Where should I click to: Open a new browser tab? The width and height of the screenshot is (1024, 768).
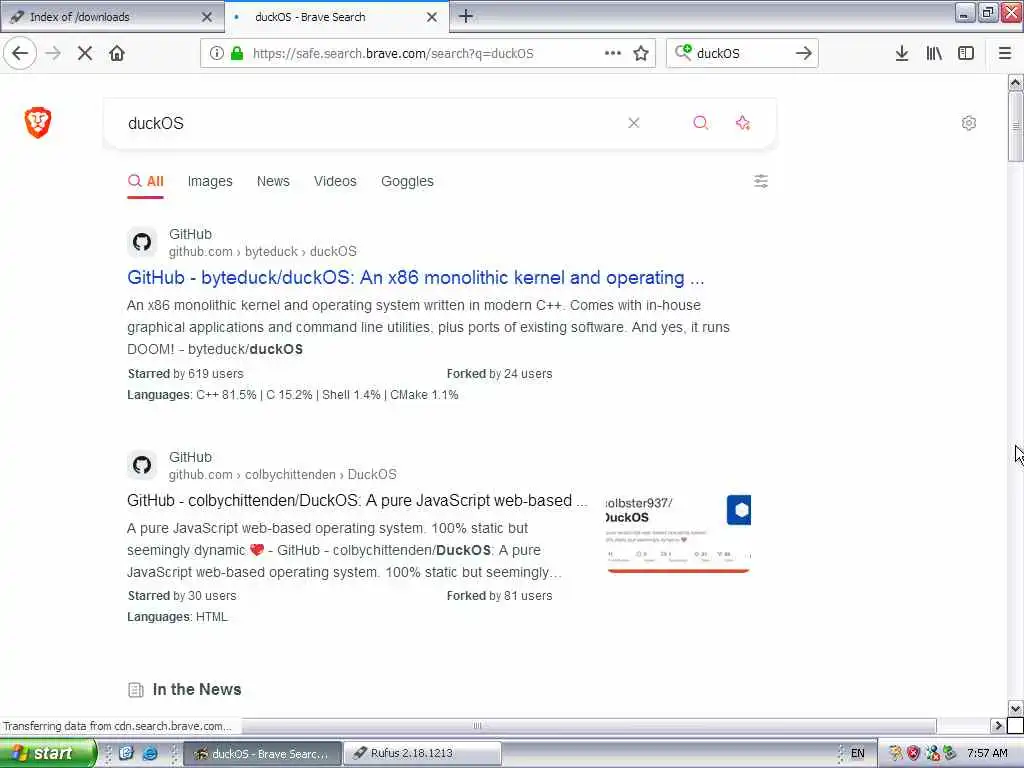coord(466,16)
